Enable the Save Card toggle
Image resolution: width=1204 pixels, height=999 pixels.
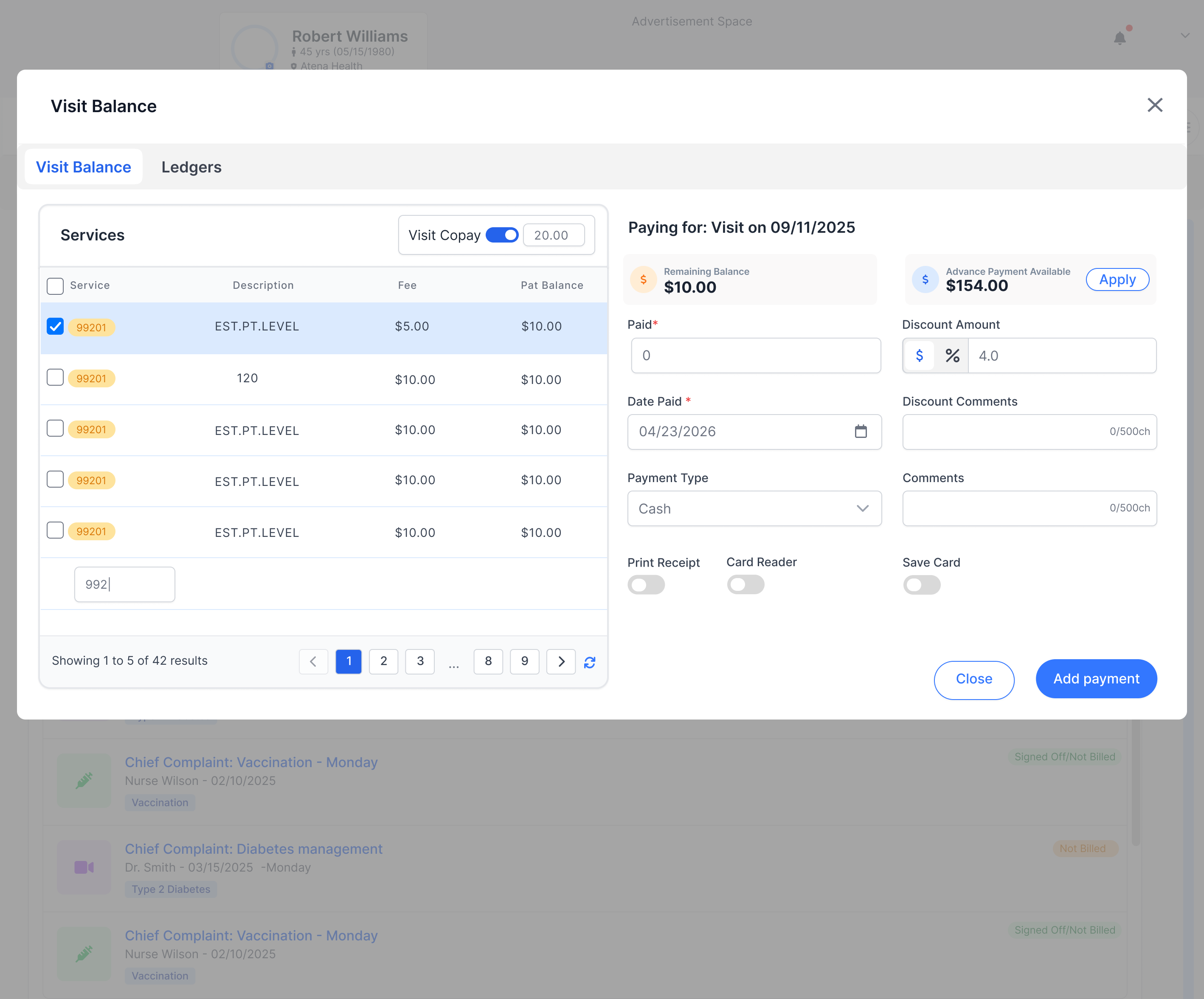tap(921, 585)
